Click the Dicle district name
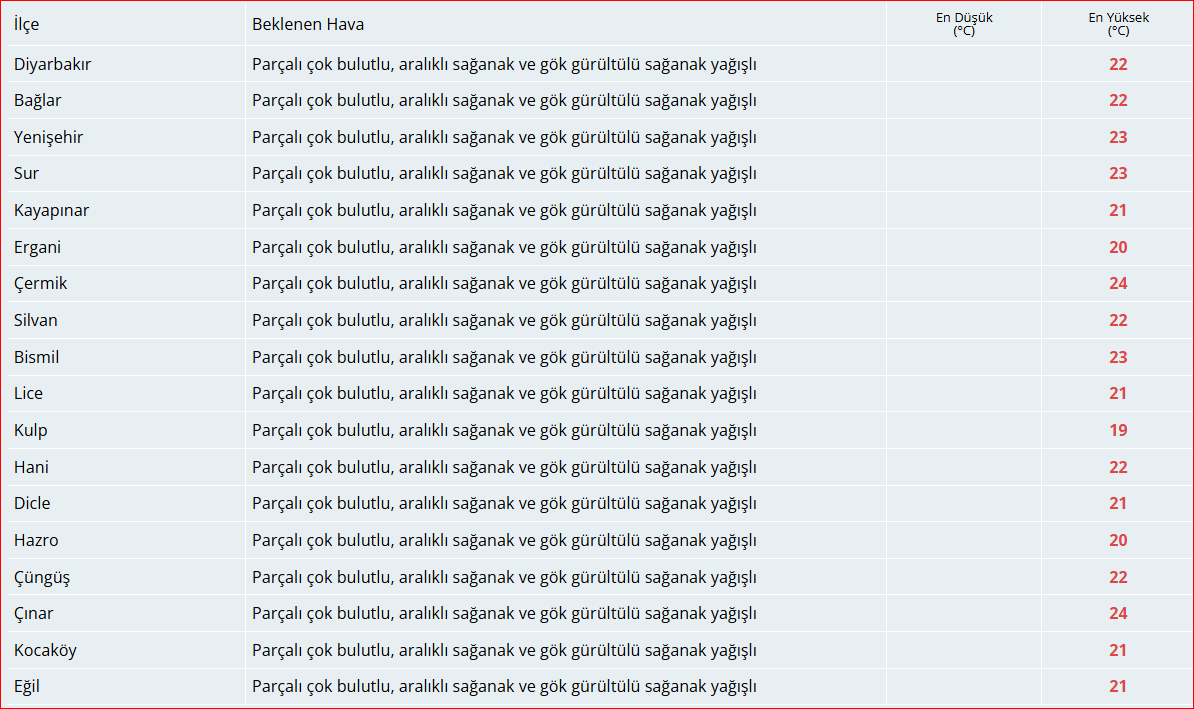The image size is (1194, 709). [x=32, y=503]
